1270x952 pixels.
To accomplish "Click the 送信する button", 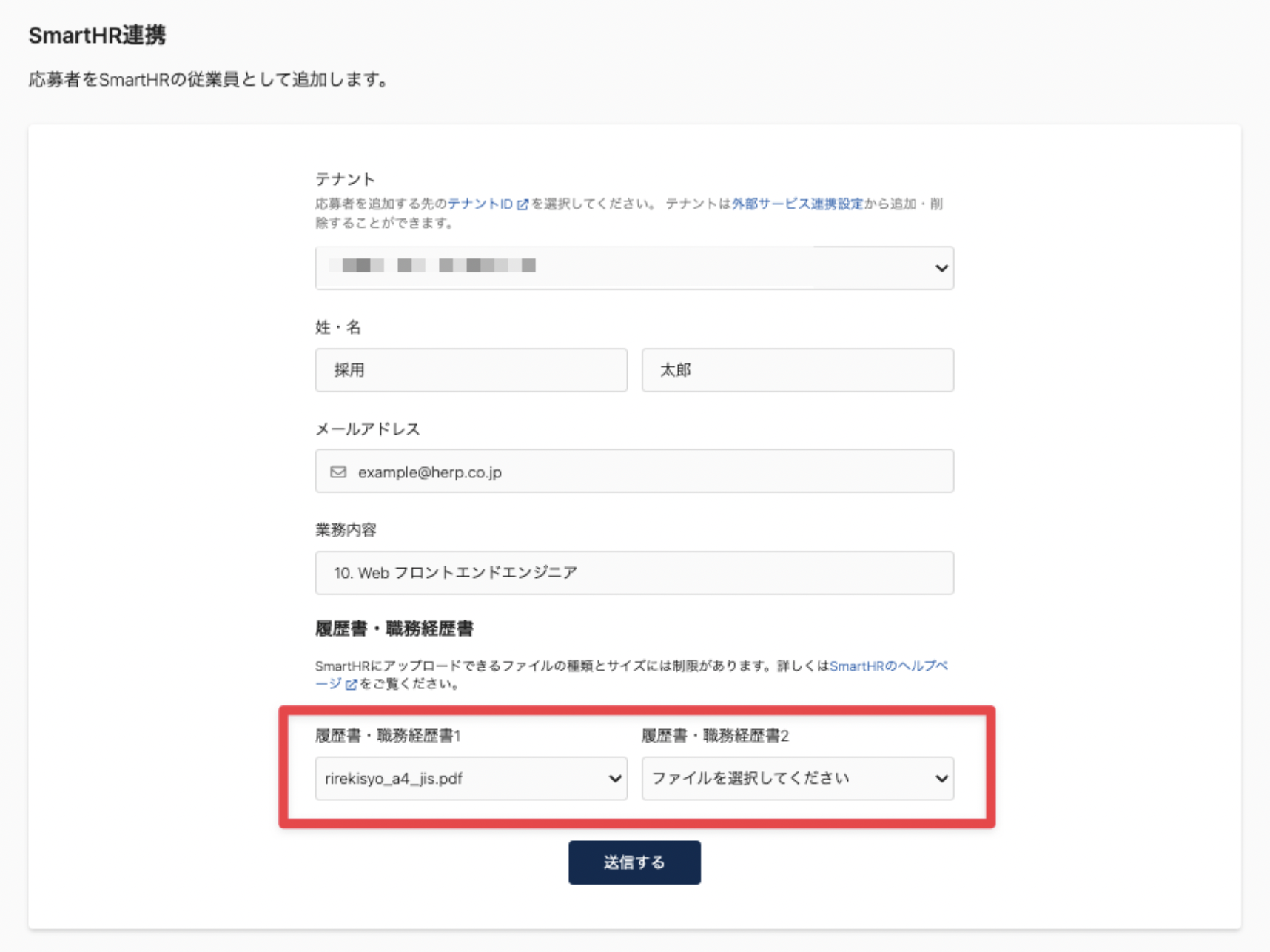I will click(x=634, y=862).
